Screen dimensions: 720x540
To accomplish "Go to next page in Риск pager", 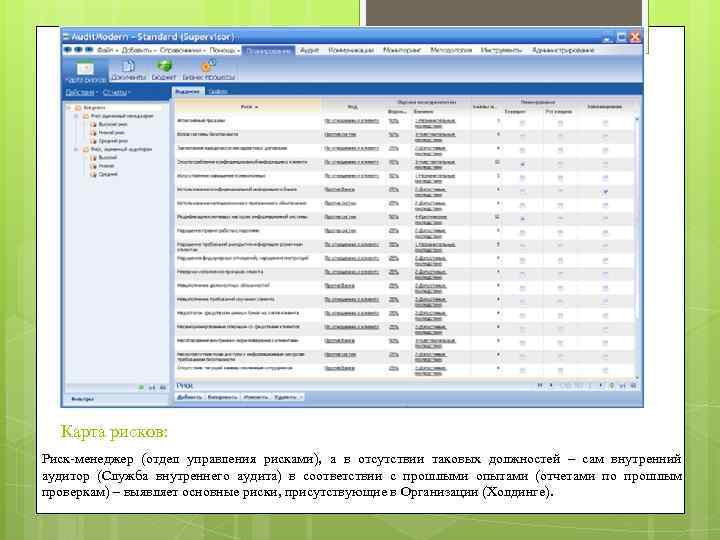I will tap(601, 386).
